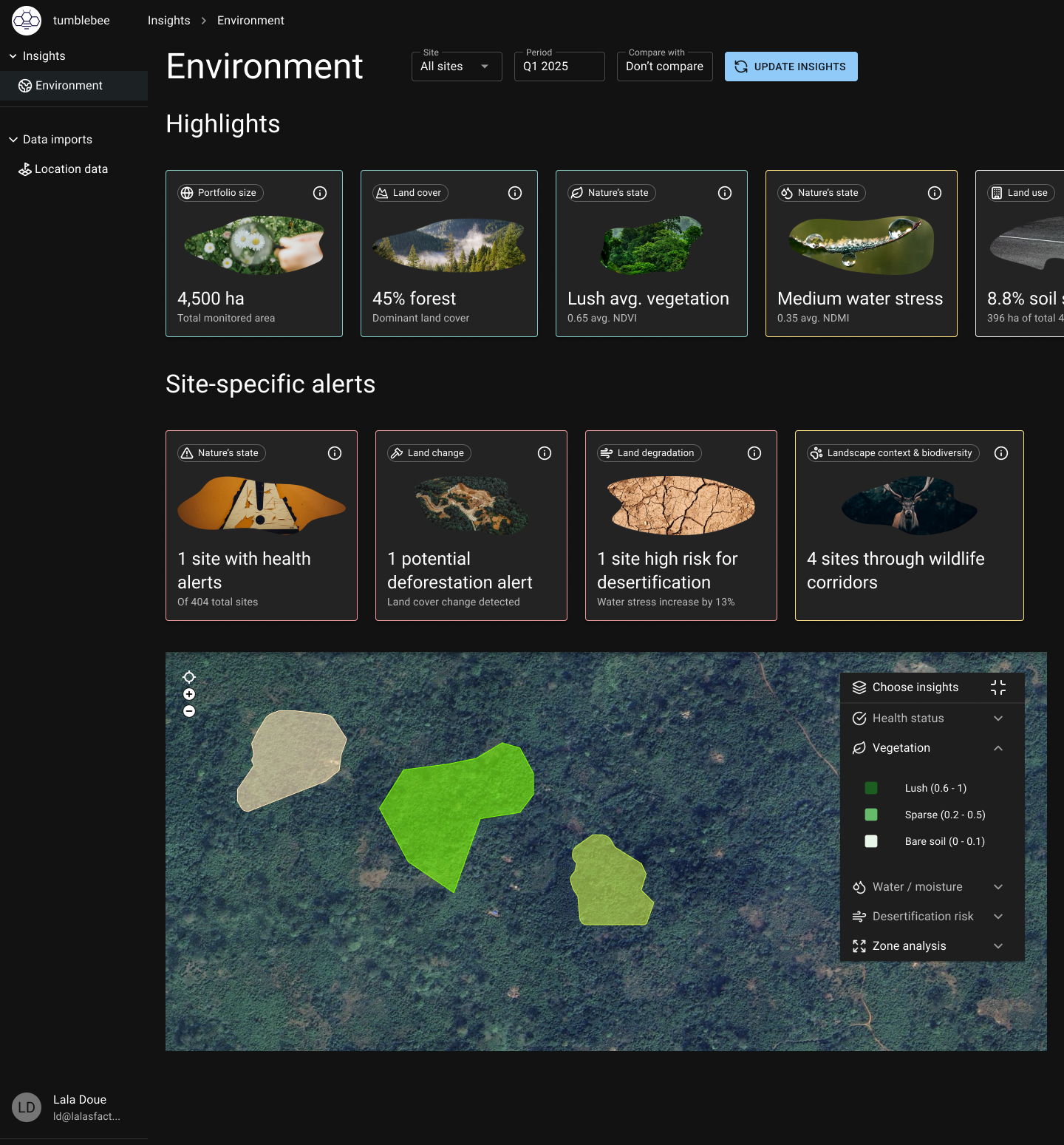Open info icon on Portfolio size card
The width and height of the screenshot is (1064, 1145).
tap(320, 193)
